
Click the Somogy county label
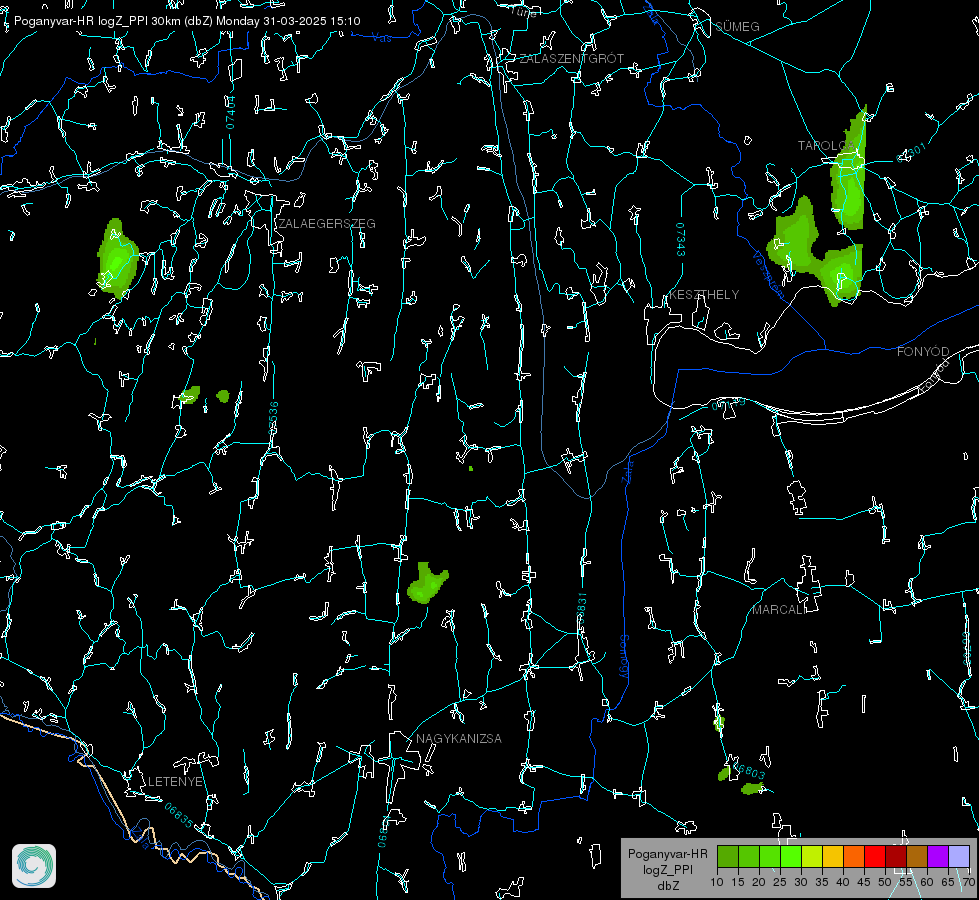624,657
